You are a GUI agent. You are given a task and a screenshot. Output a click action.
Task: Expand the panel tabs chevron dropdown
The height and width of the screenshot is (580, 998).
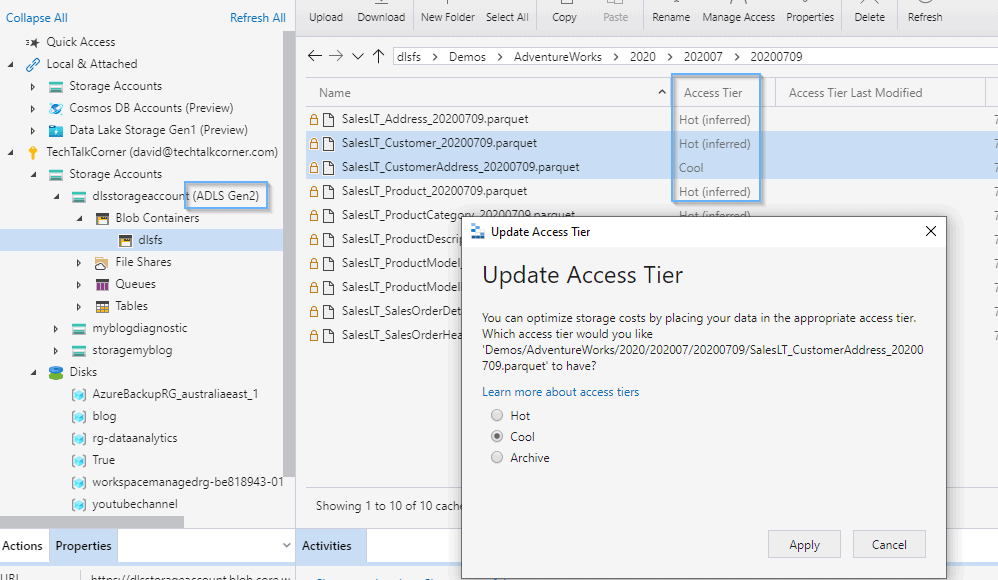click(x=286, y=545)
